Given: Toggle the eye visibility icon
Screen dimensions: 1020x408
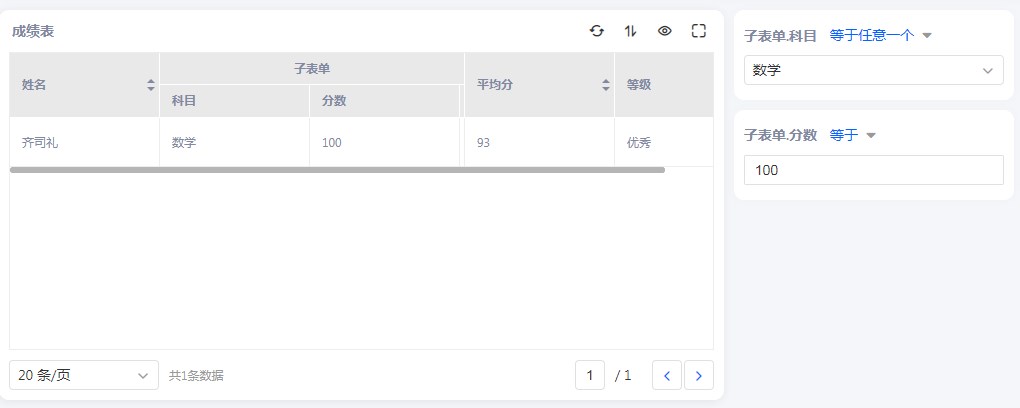Looking at the screenshot, I should pyautogui.click(x=664, y=31).
